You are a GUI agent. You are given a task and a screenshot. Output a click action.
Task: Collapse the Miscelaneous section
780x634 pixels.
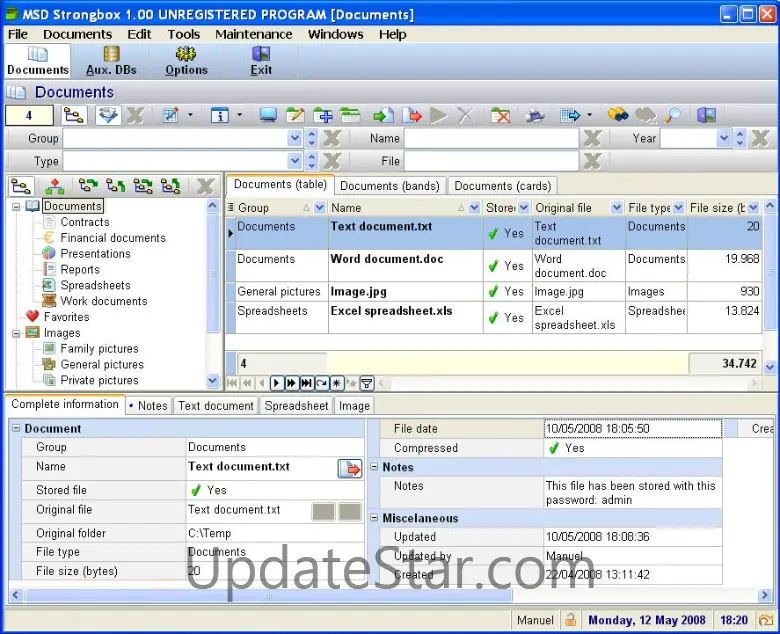pyautogui.click(x=375, y=518)
